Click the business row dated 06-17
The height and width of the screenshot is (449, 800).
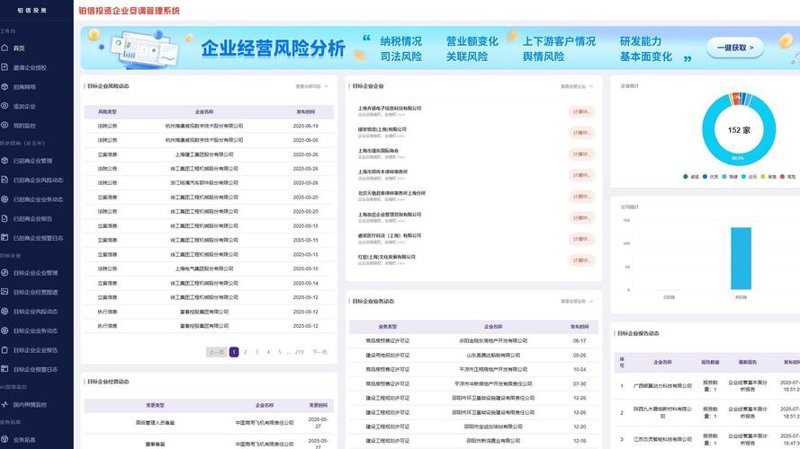tap(473, 340)
